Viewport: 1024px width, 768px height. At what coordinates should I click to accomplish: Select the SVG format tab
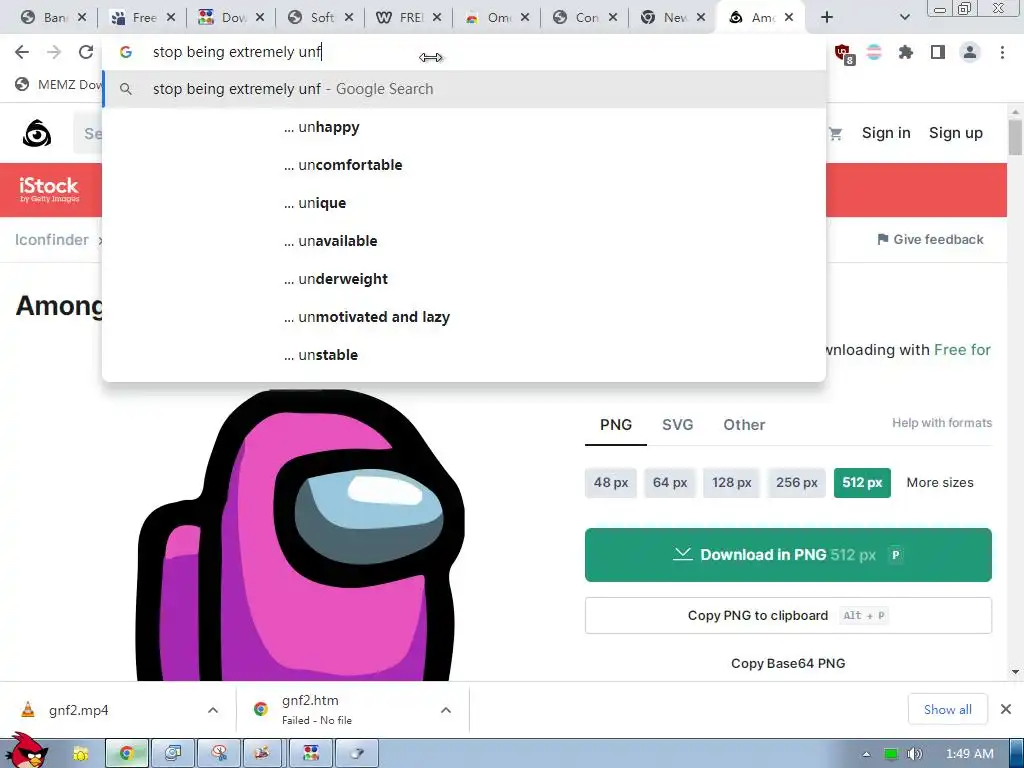pos(677,425)
